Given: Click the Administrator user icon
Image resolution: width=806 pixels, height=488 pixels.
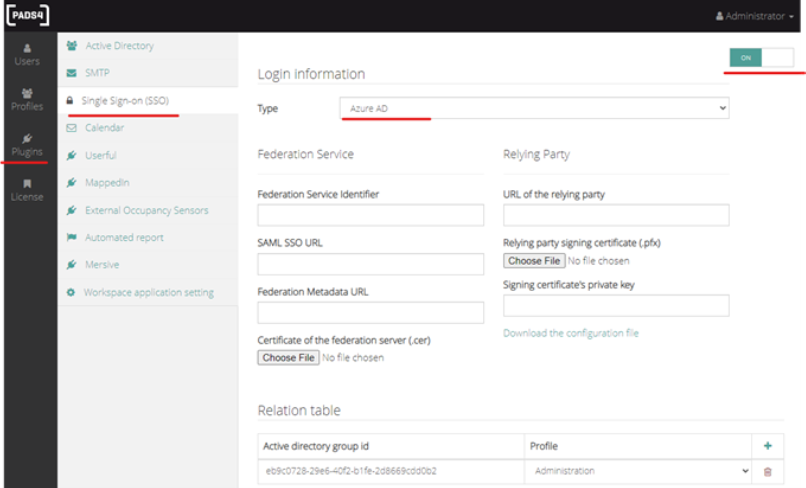Looking at the screenshot, I should (720, 16).
